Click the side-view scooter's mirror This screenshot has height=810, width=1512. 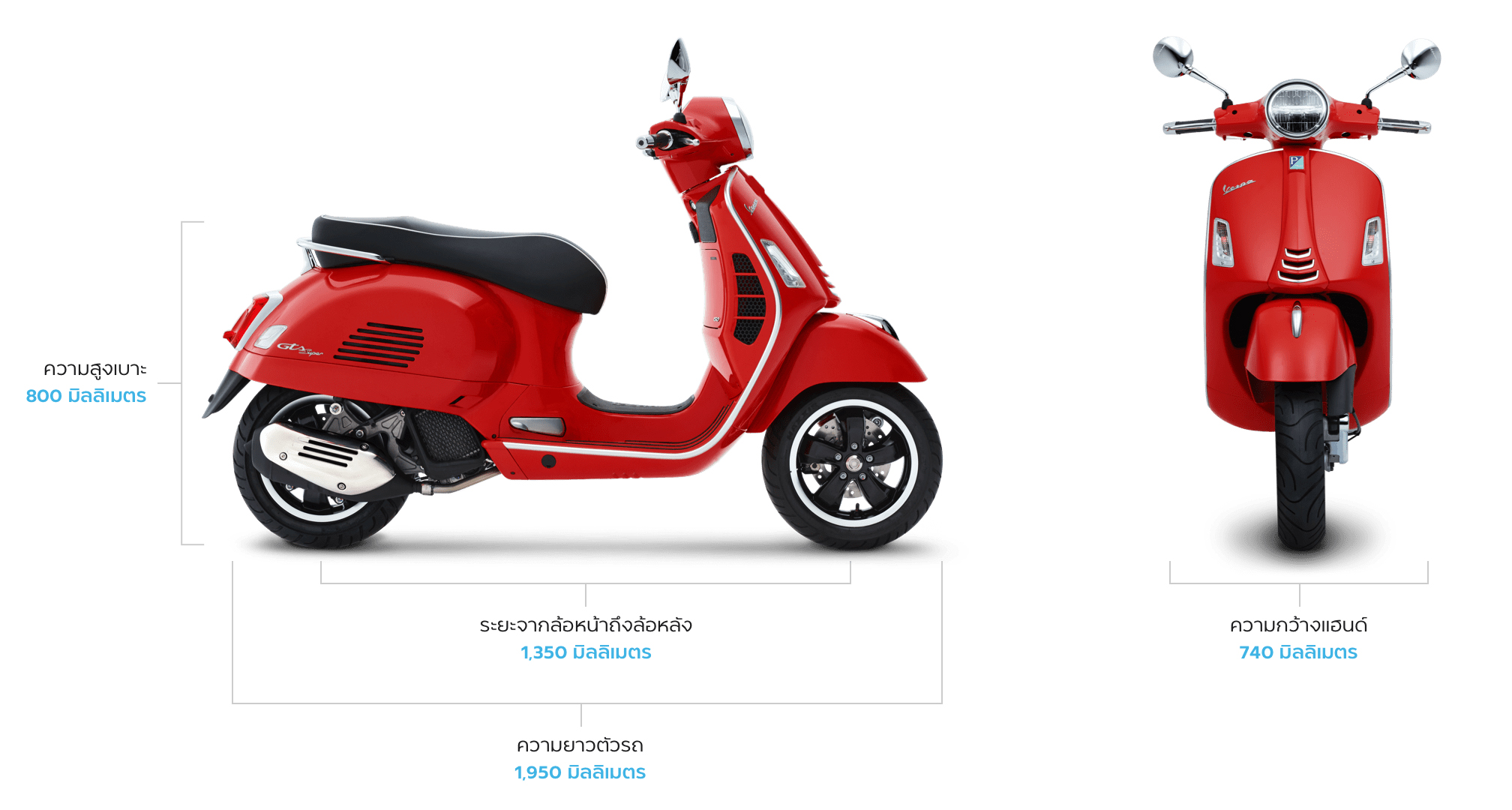pos(679,64)
